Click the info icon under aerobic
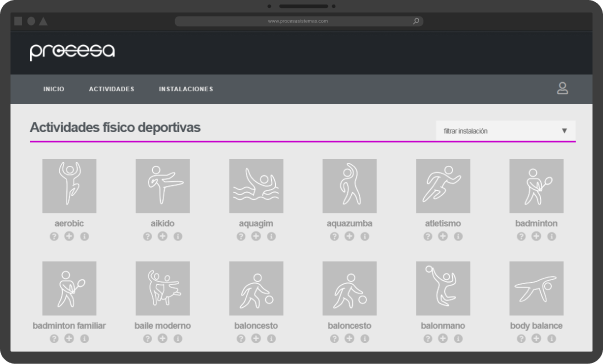603x364 pixels. 85,236
